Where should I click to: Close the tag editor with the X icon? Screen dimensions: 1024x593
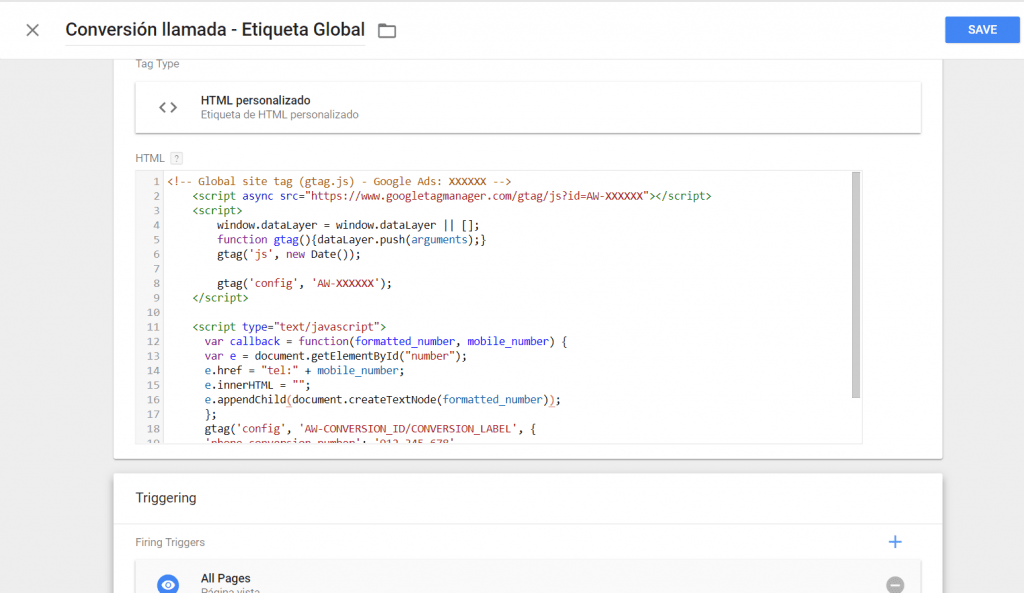coord(32,30)
